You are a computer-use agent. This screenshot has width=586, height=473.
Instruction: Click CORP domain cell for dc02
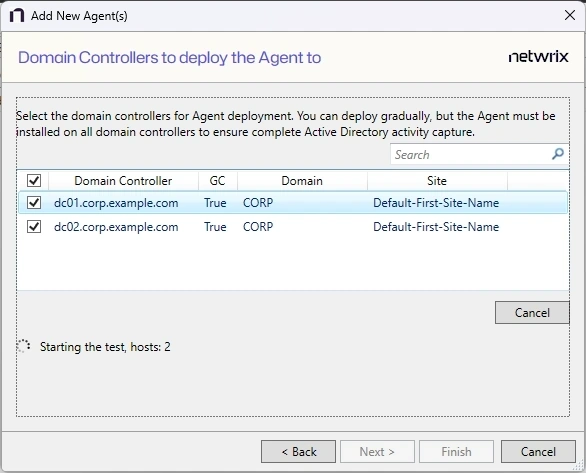click(x=258, y=227)
